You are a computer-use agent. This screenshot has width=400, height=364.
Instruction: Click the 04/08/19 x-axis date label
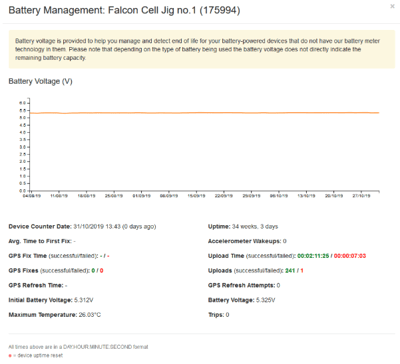[x=32, y=196]
